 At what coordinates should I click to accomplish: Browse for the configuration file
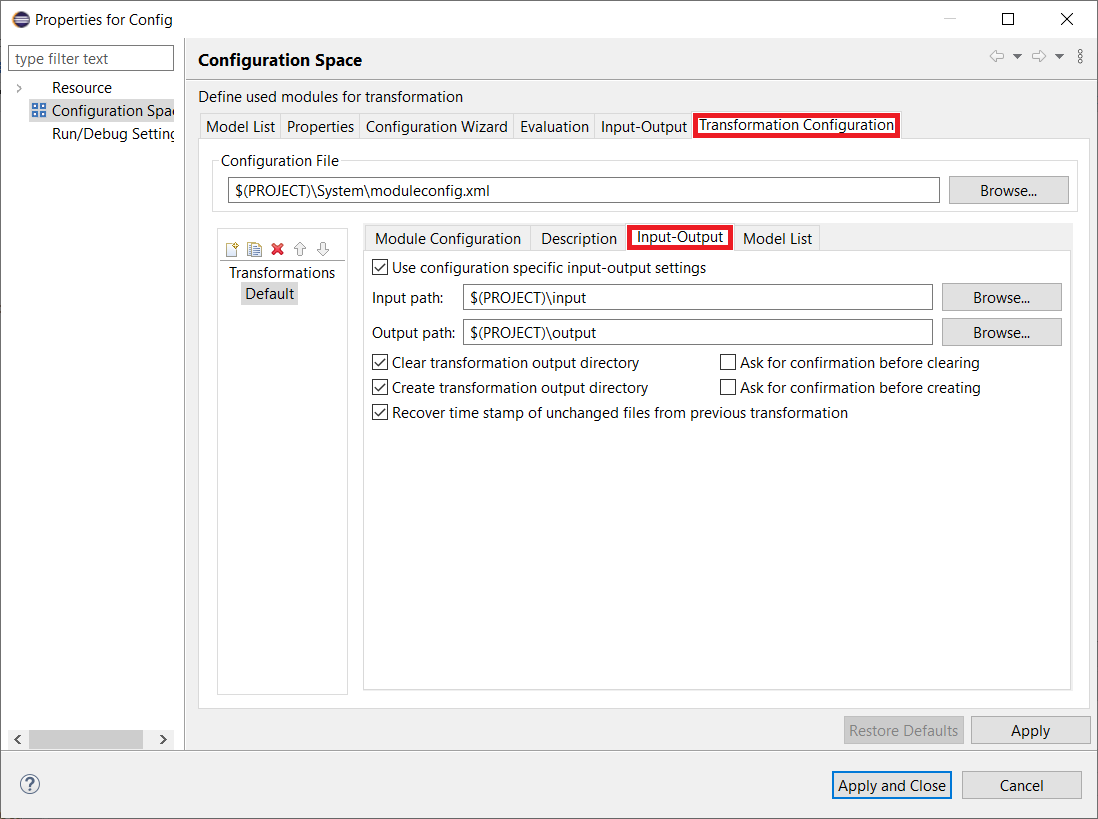[x=1008, y=190]
